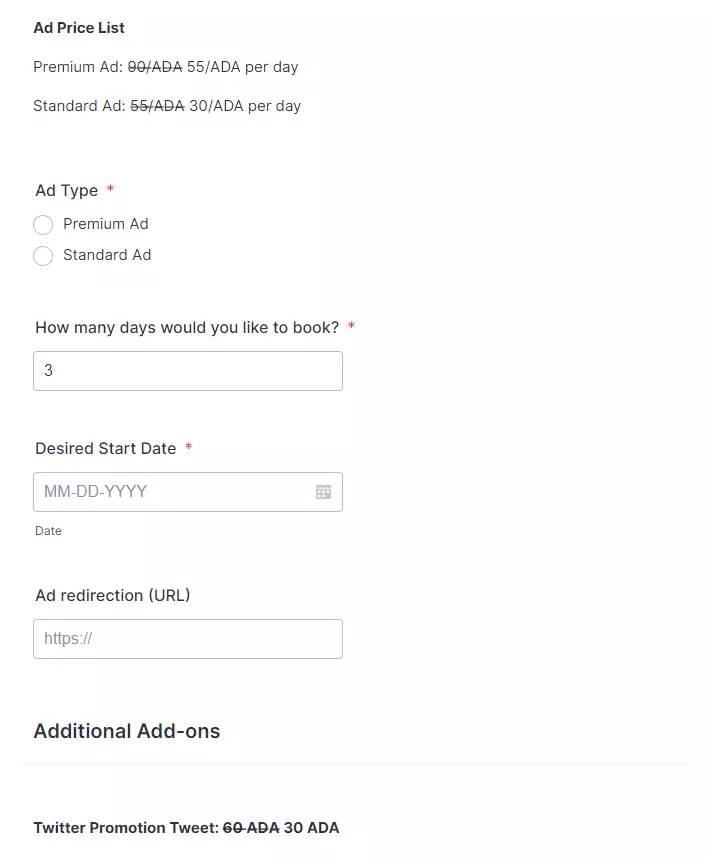The width and height of the screenshot is (707, 859).
Task: Click the 'How many days would you like to book?' label
Action: [x=187, y=328]
